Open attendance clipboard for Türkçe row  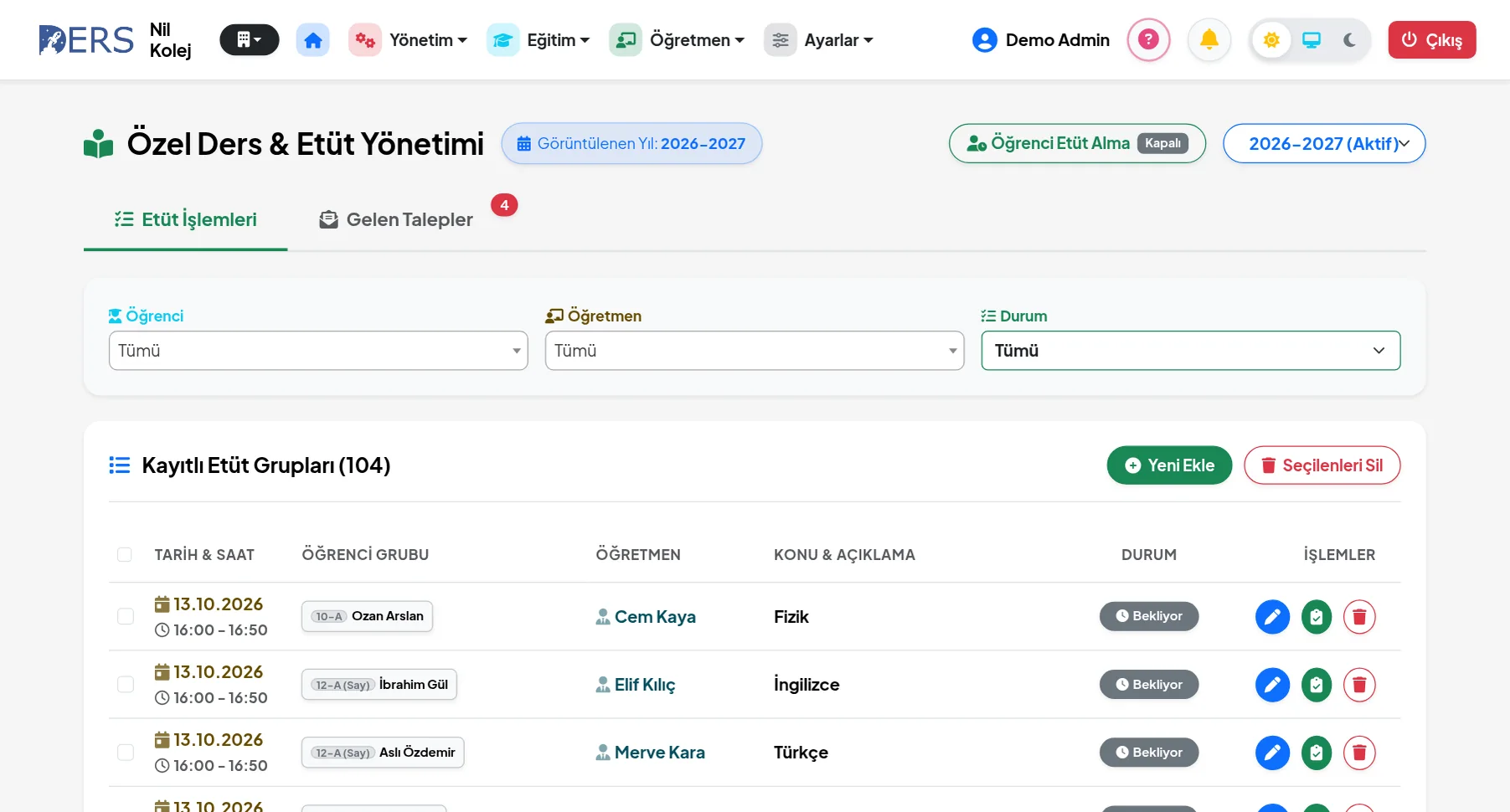click(1317, 753)
